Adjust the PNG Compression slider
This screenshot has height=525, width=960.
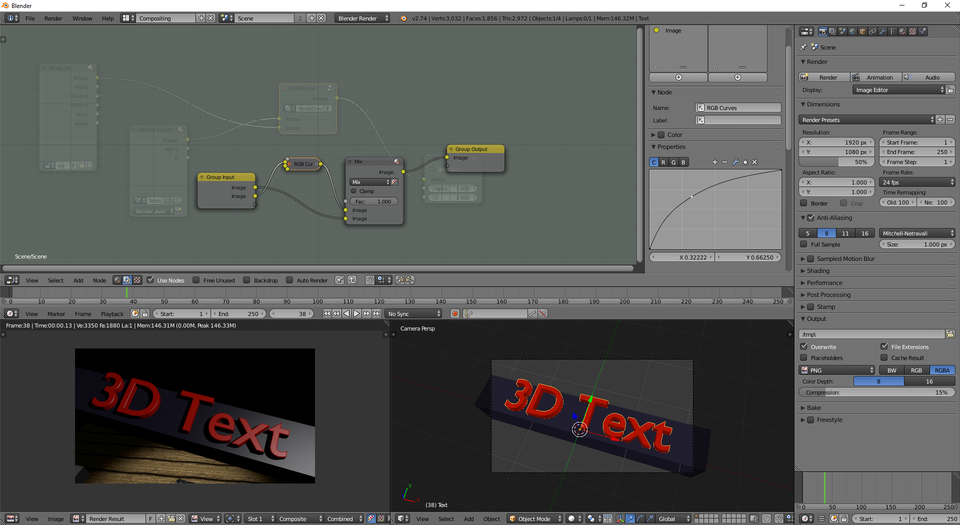[877, 393]
